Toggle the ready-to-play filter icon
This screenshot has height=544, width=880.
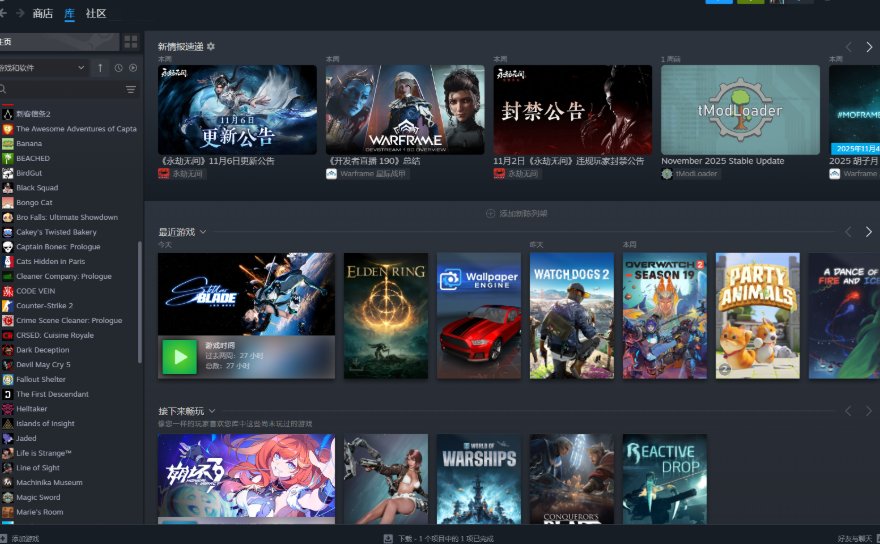[x=132, y=68]
